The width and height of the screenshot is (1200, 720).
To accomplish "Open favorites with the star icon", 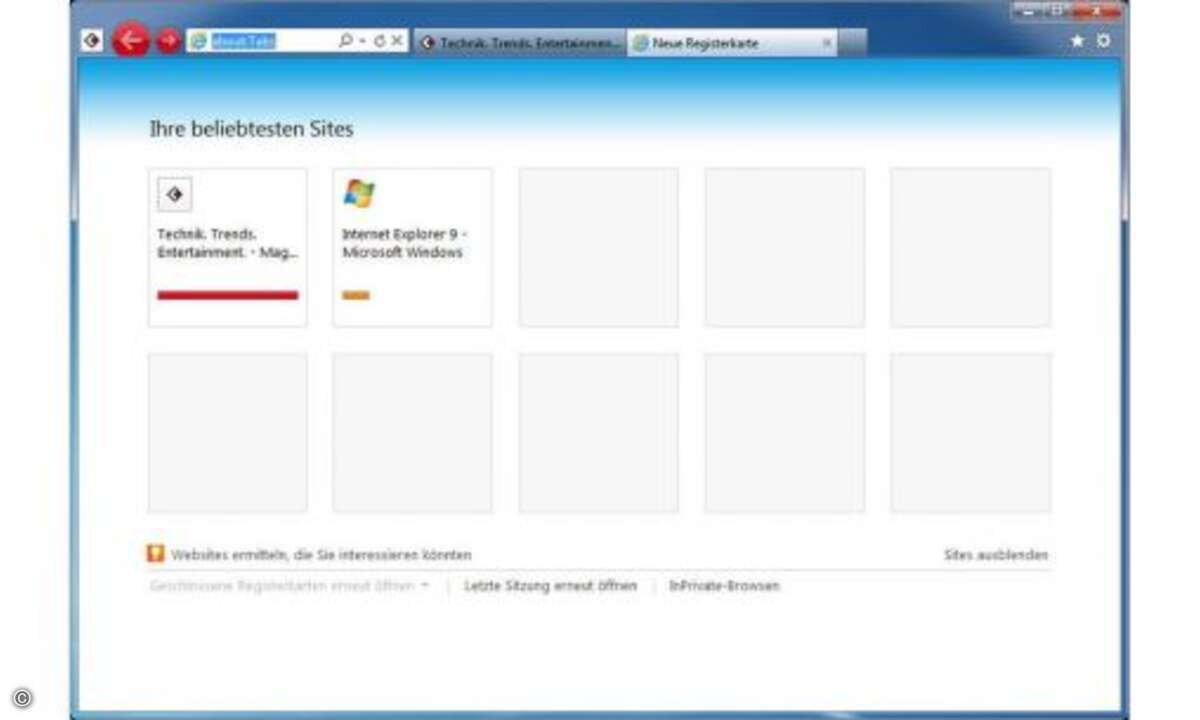I will [1077, 41].
